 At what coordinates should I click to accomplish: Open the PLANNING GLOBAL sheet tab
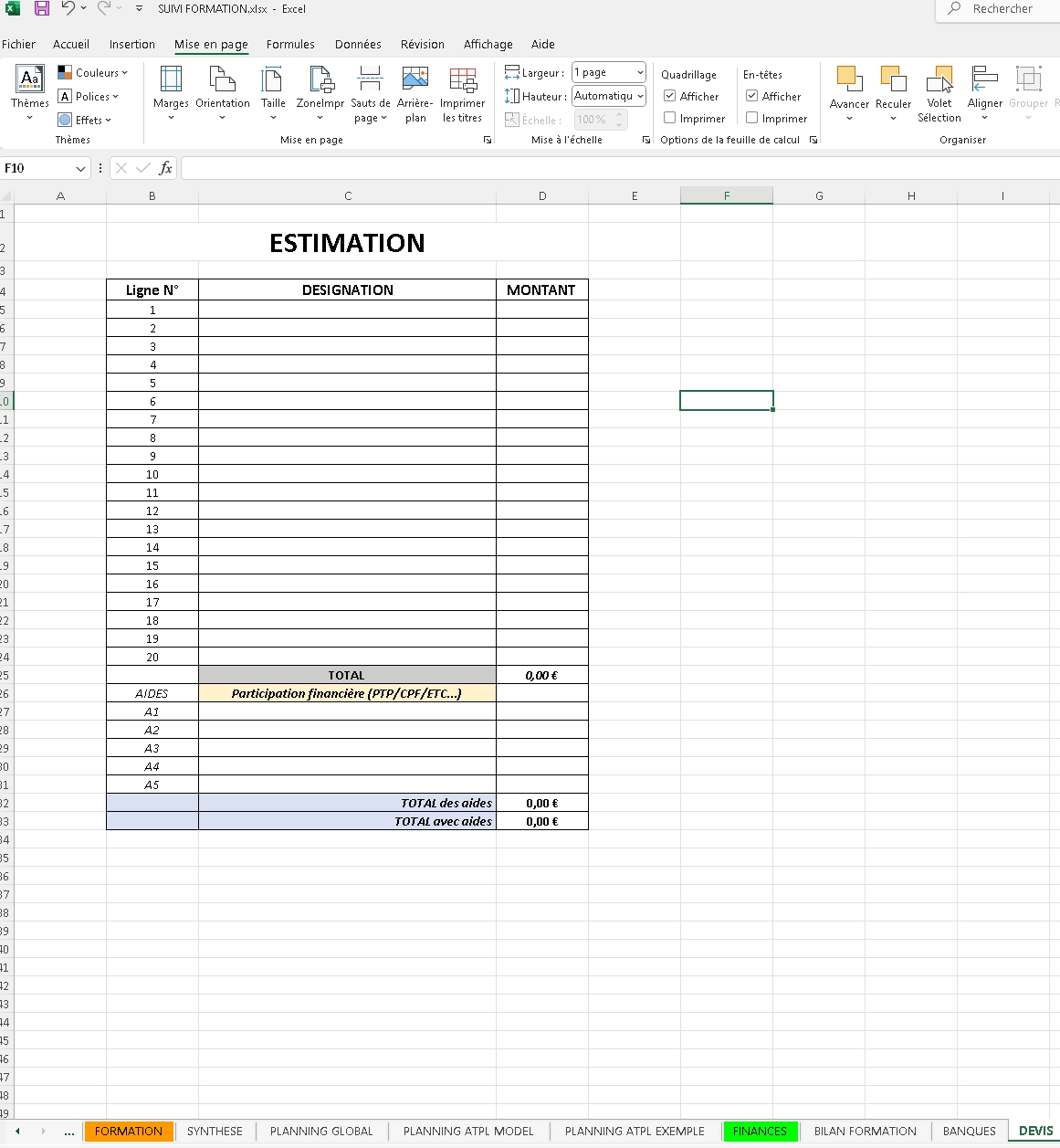coord(321,1131)
